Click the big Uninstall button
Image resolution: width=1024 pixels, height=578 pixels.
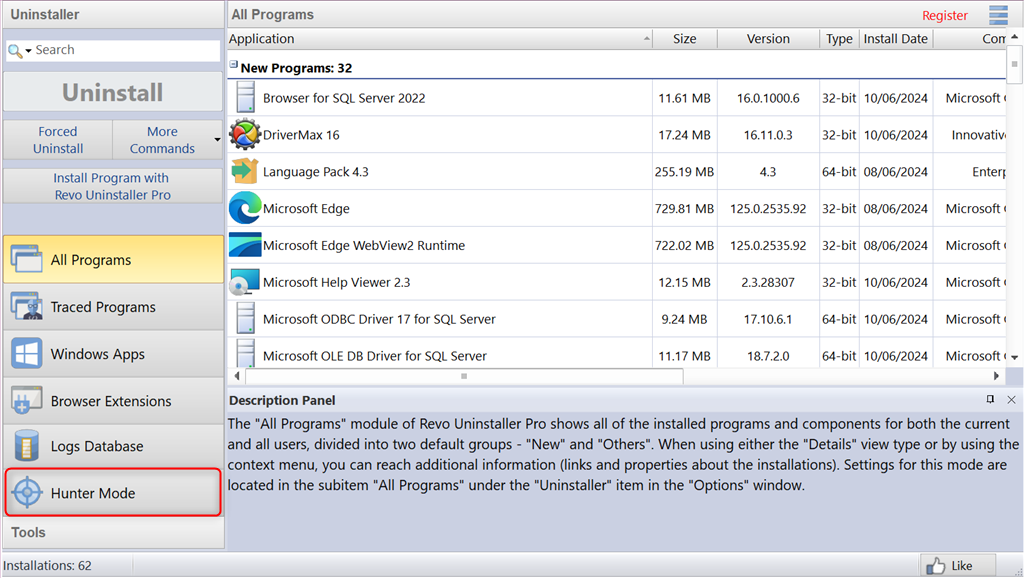112,92
